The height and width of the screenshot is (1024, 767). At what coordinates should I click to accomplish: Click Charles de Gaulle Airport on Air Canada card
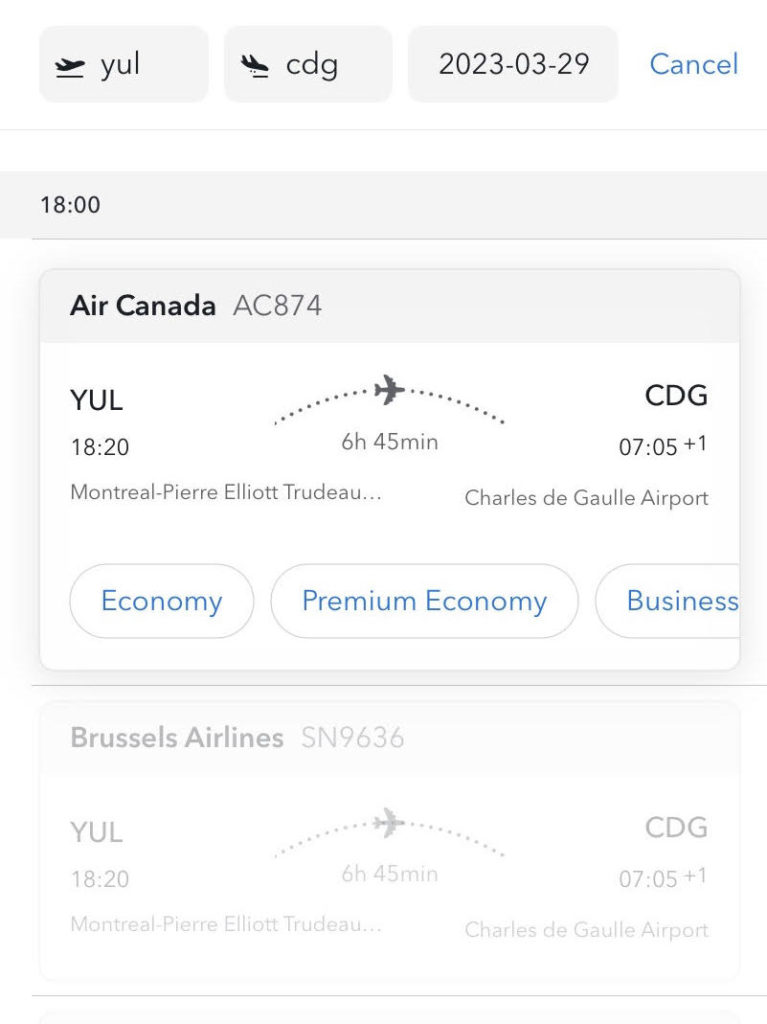click(586, 498)
